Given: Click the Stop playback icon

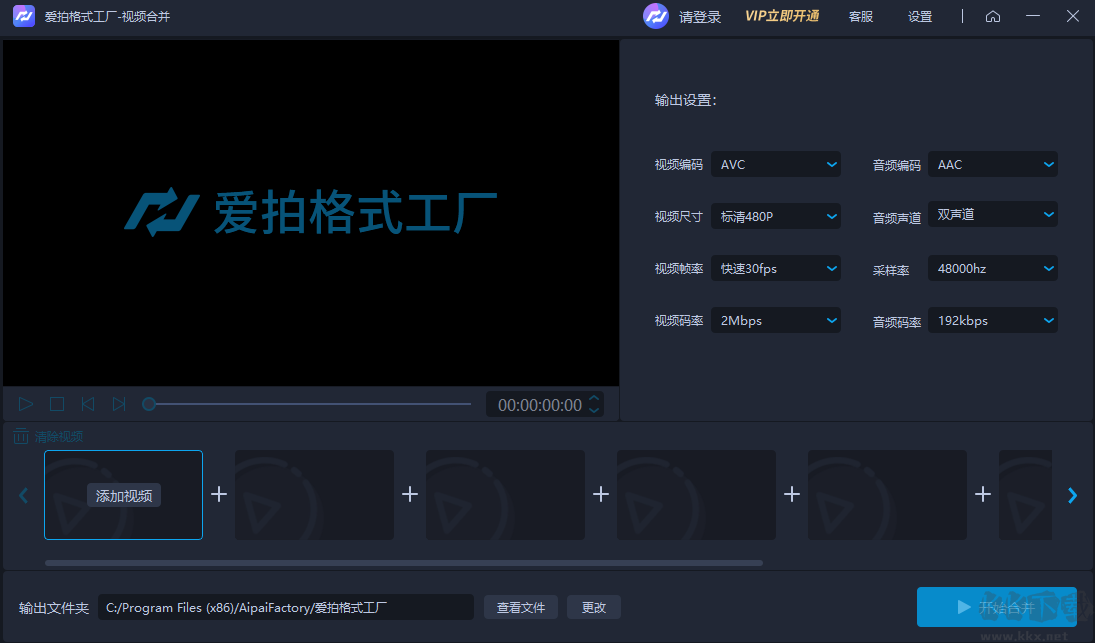Looking at the screenshot, I should 56,403.
